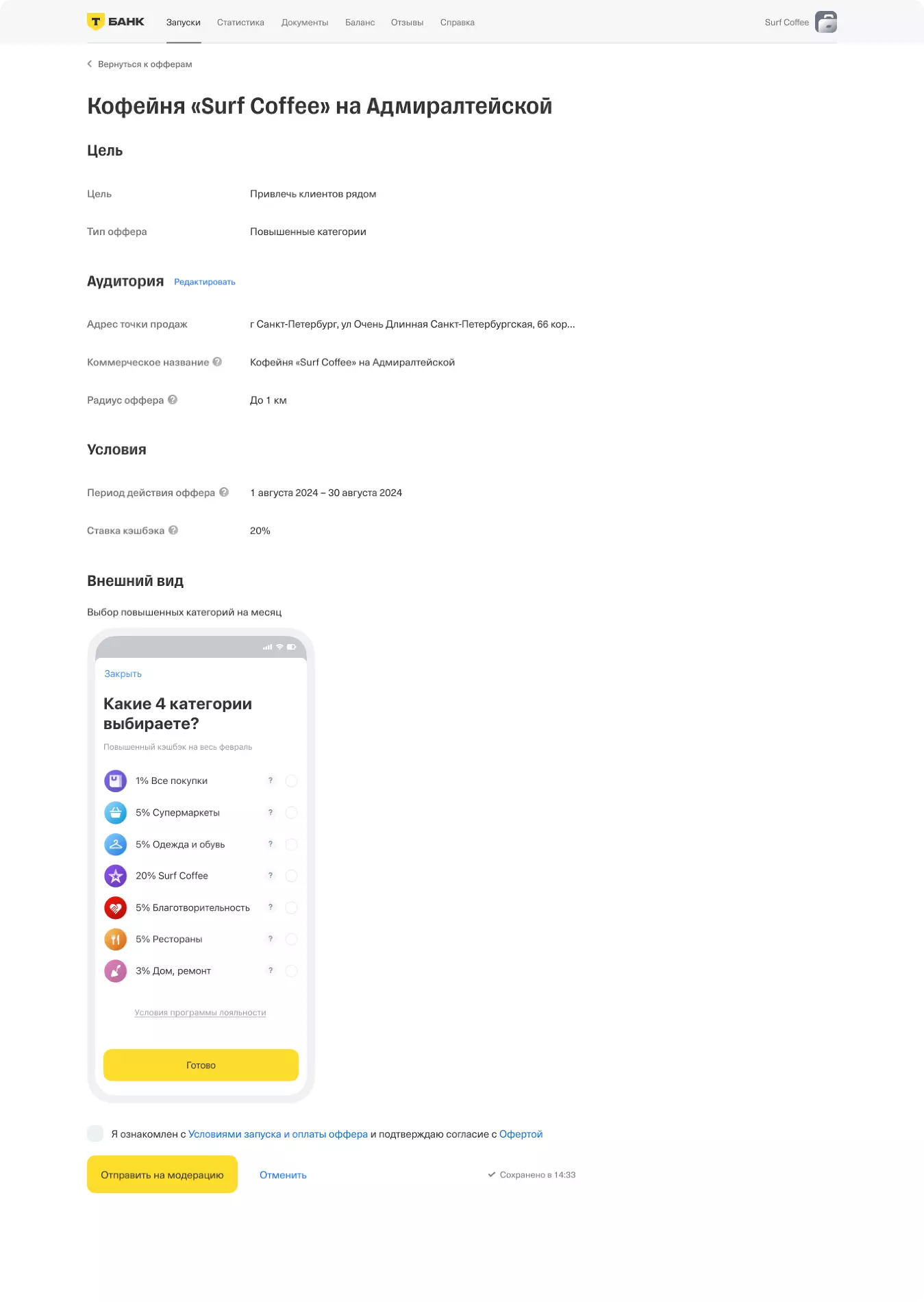Click the T-Bank logo
This screenshot has height=1302, width=924.
[x=115, y=22]
